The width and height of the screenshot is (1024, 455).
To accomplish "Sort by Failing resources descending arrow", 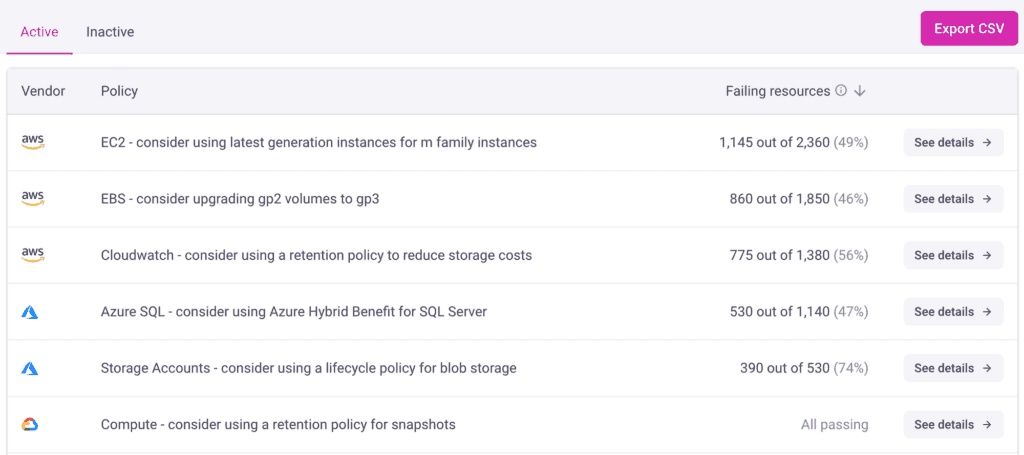I will 860,91.
